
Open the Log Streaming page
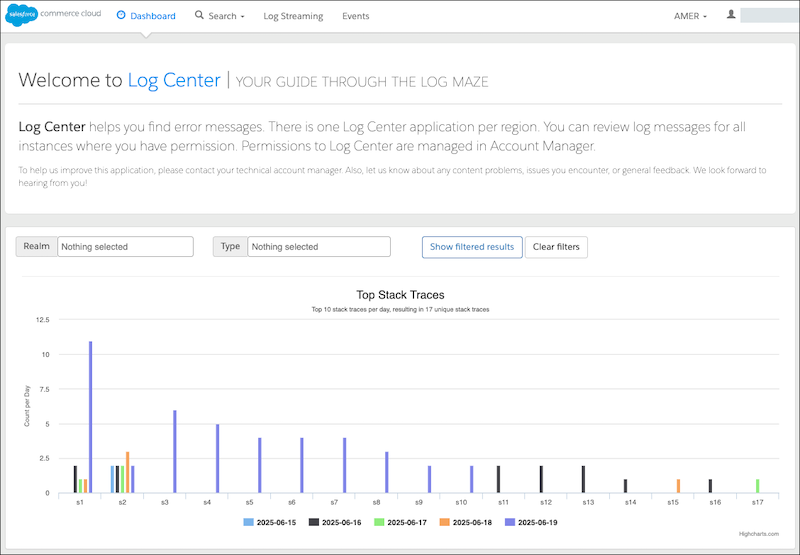coord(293,16)
